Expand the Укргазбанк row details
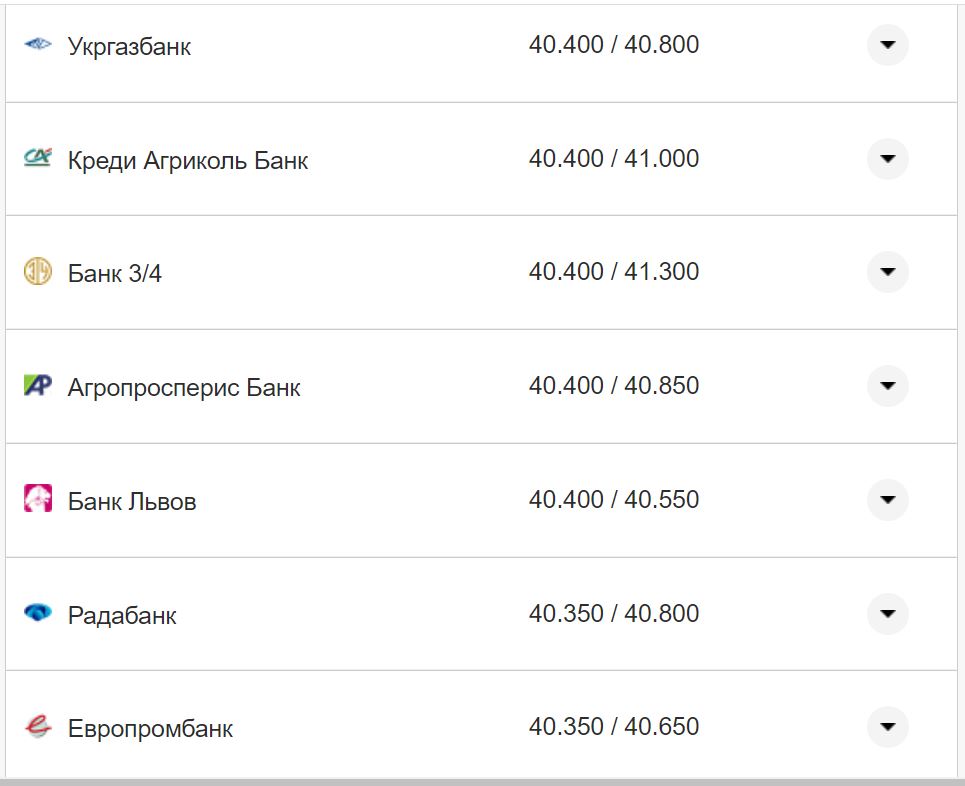The height and width of the screenshot is (786, 965). [887, 45]
